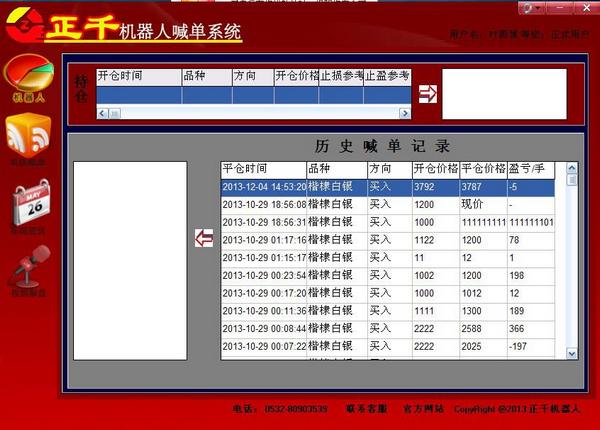
Task: Click the profit value 366
Action: (531, 329)
